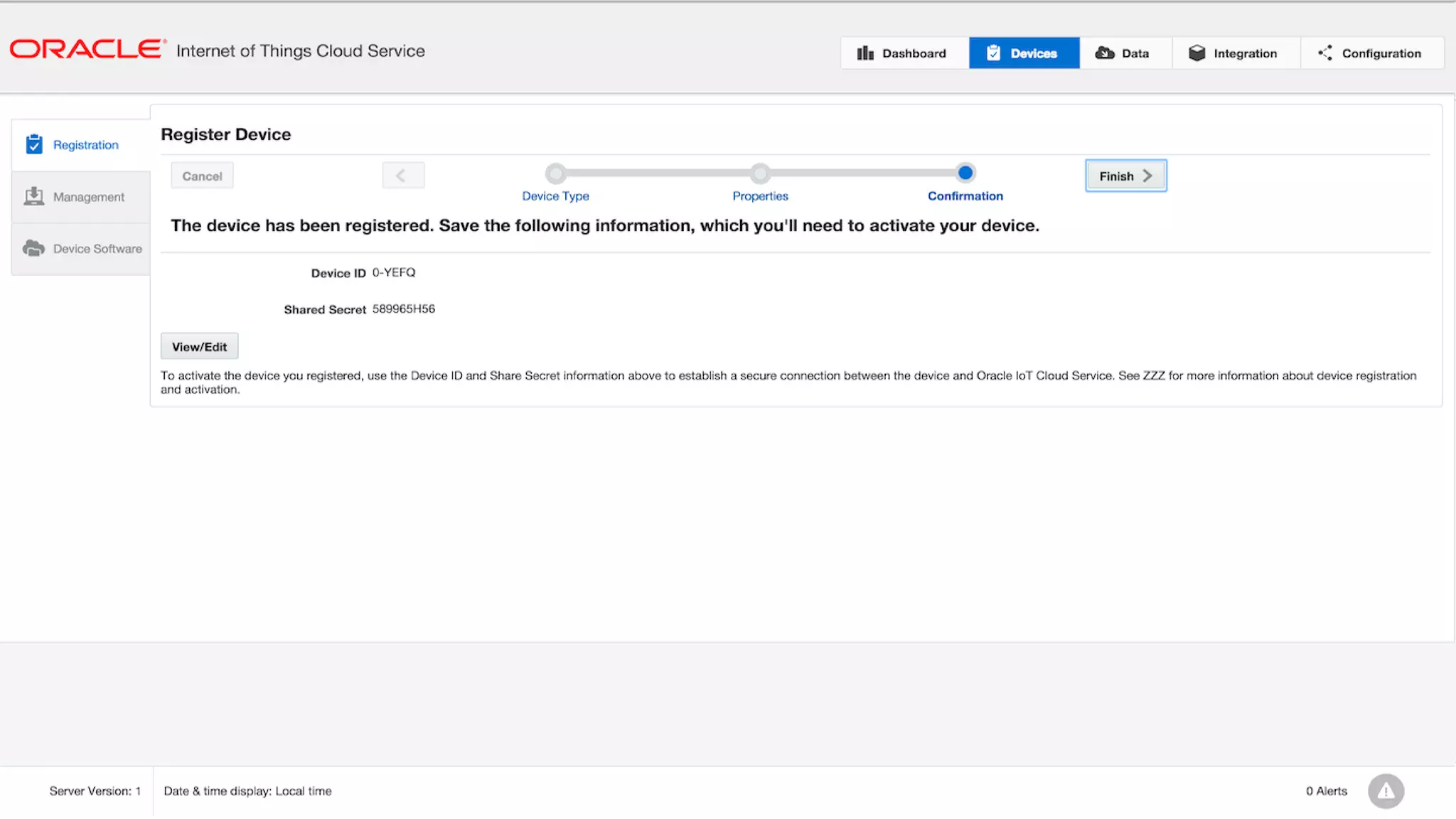Click the Device Software cloud icon
The image size is (1456, 819).
[x=33, y=248]
